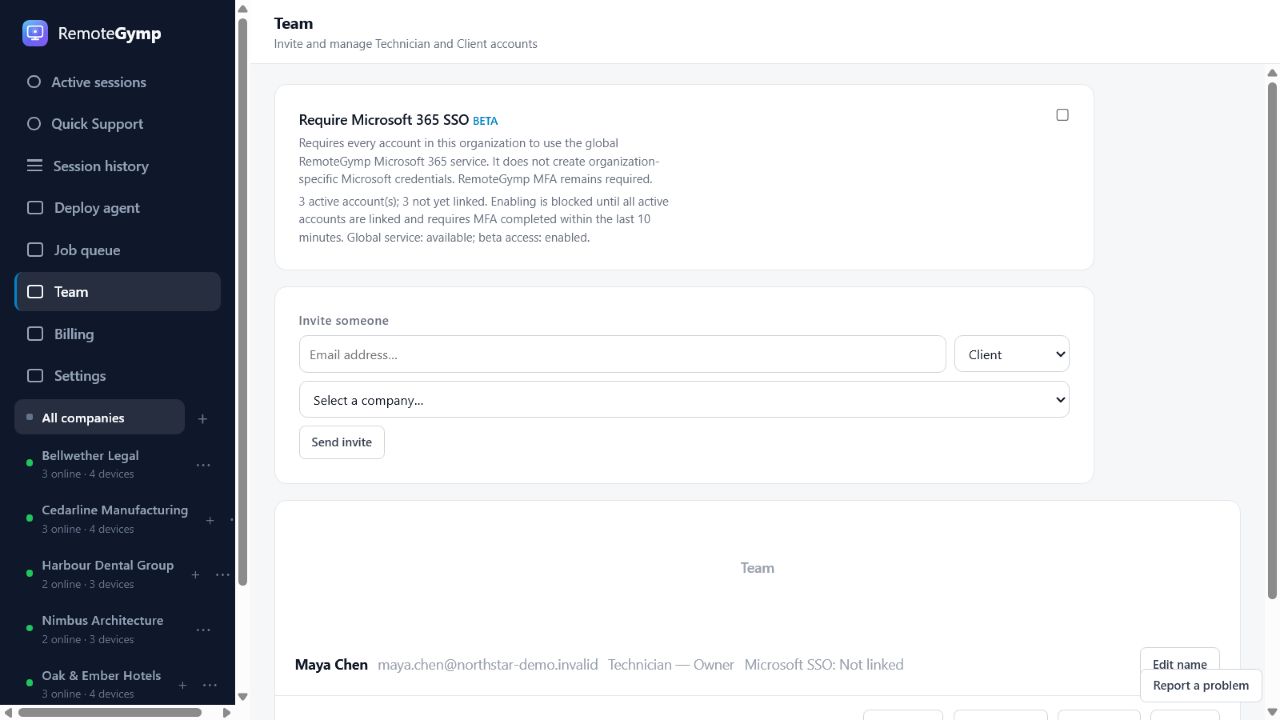
Task: Click the plus icon for Cedarline Manufacturing
Action: click(x=210, y=520)
